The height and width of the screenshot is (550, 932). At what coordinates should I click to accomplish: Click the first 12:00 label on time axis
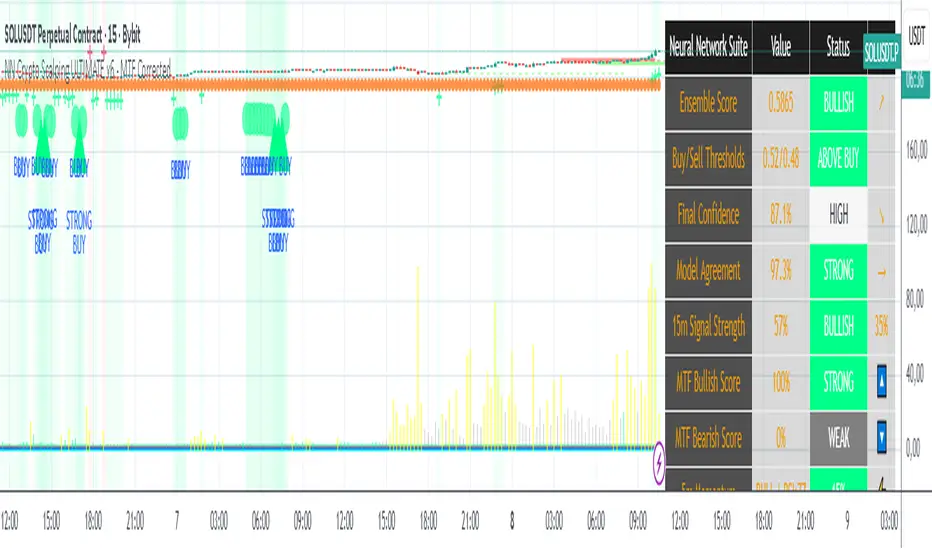coord(10,521)
